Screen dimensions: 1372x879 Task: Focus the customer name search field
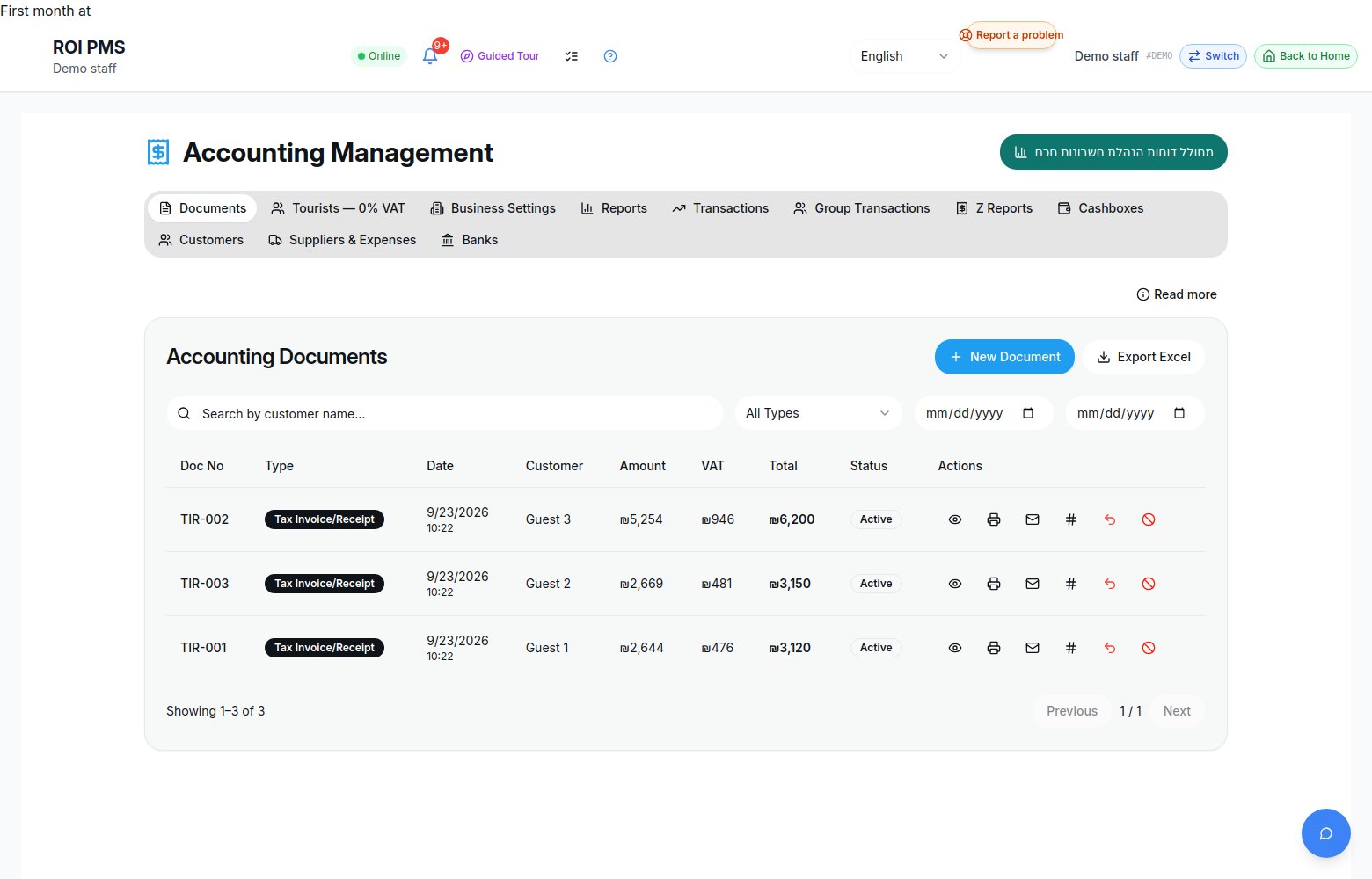(x=445, y=413)
